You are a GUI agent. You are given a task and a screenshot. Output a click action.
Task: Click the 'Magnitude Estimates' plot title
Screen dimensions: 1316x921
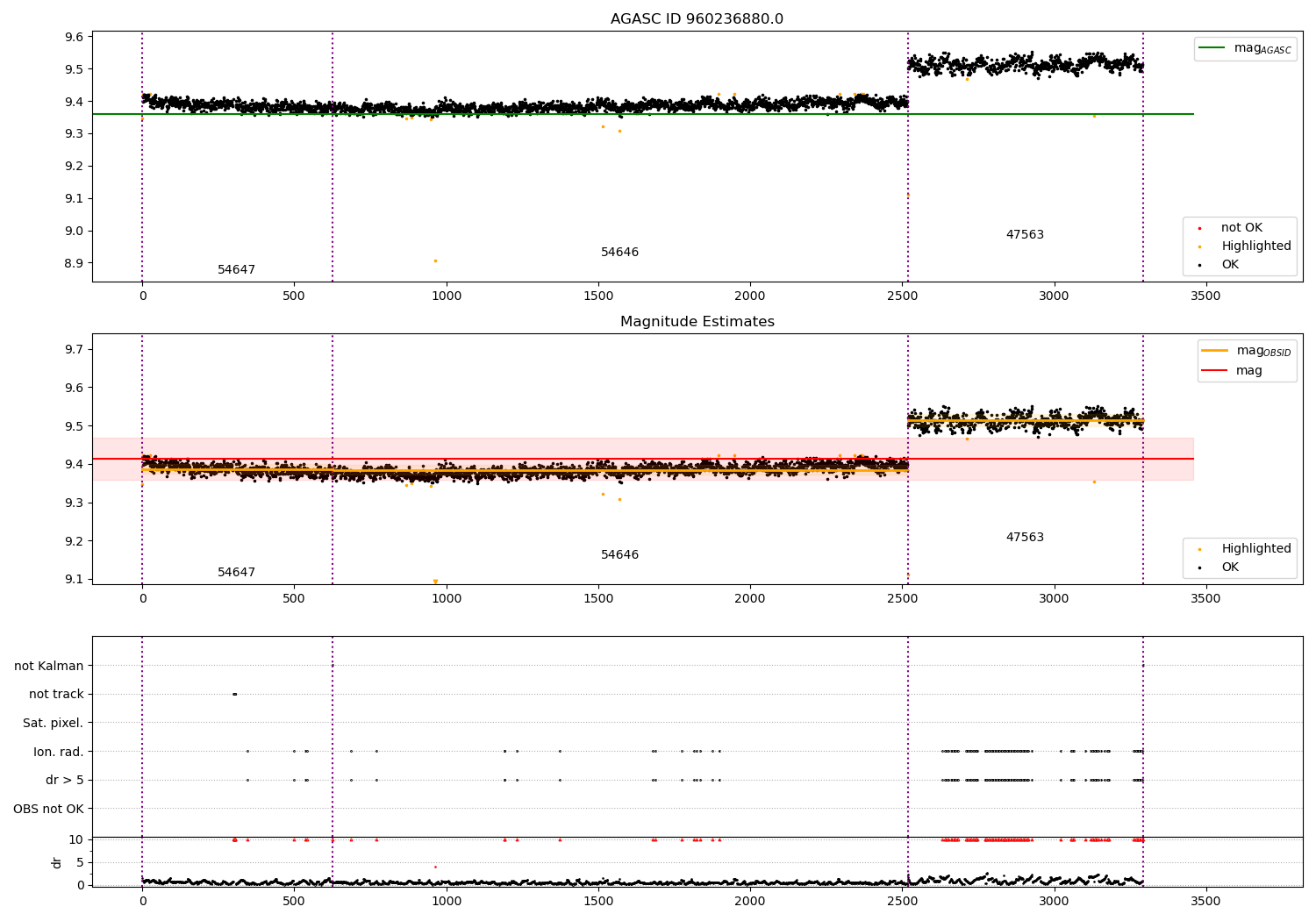[x=697, y=322]
